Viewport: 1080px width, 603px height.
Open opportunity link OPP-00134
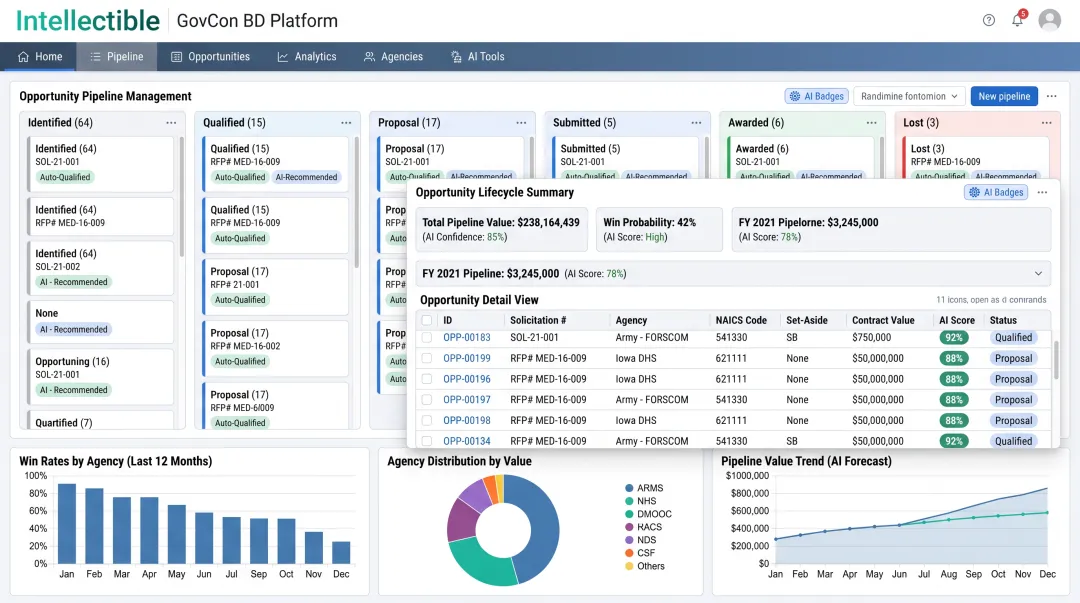[466, 441]
